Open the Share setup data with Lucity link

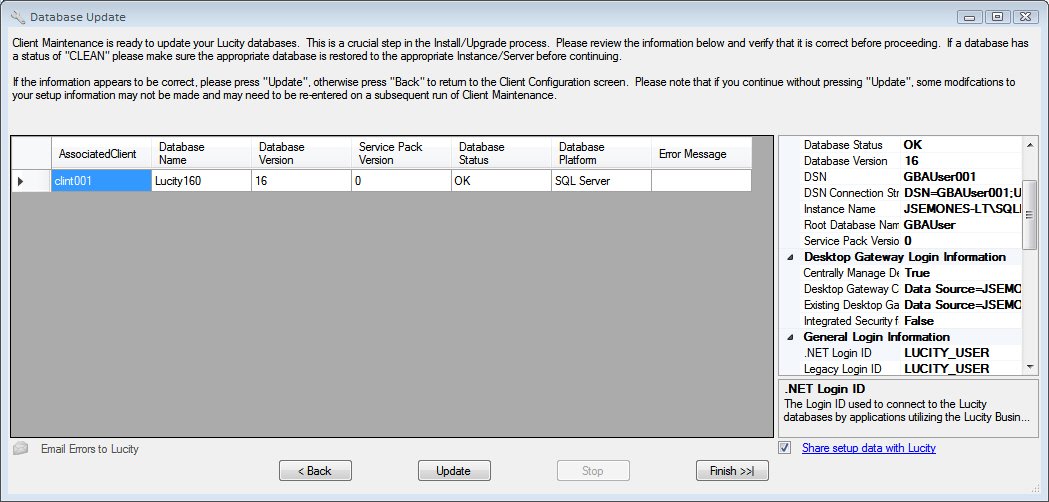pos(868,448)
